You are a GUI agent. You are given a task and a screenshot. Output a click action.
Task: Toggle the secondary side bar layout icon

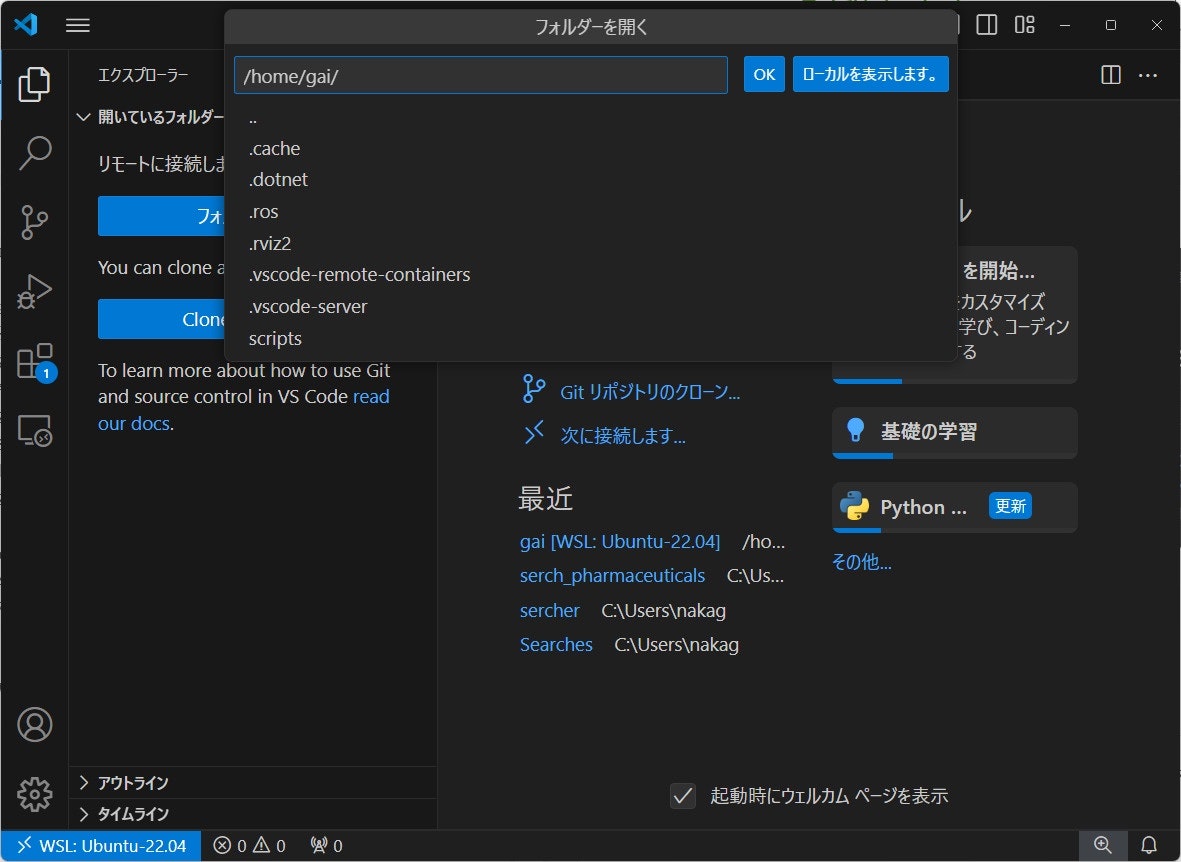click(987, 25)
